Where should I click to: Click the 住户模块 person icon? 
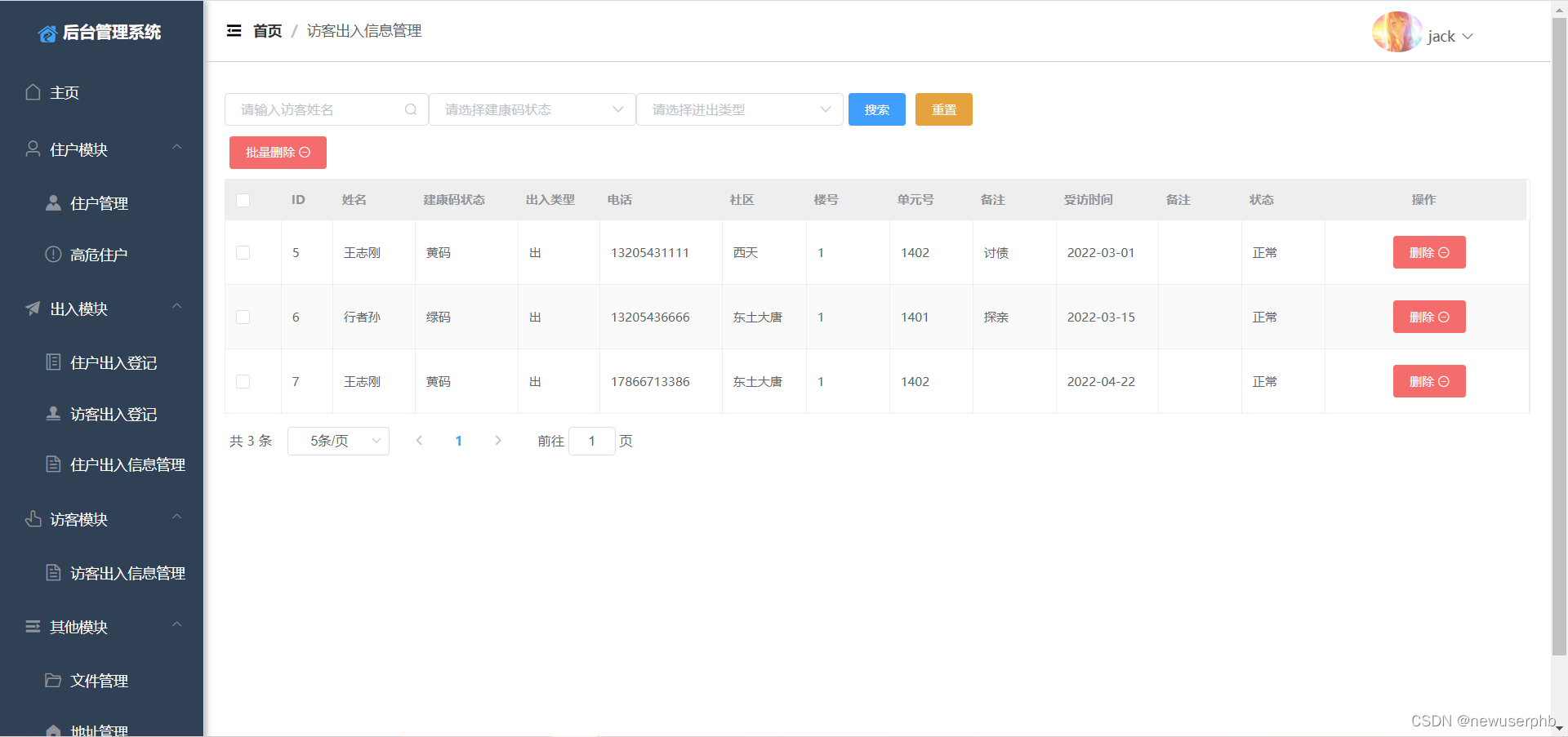[x=33, y=149]
